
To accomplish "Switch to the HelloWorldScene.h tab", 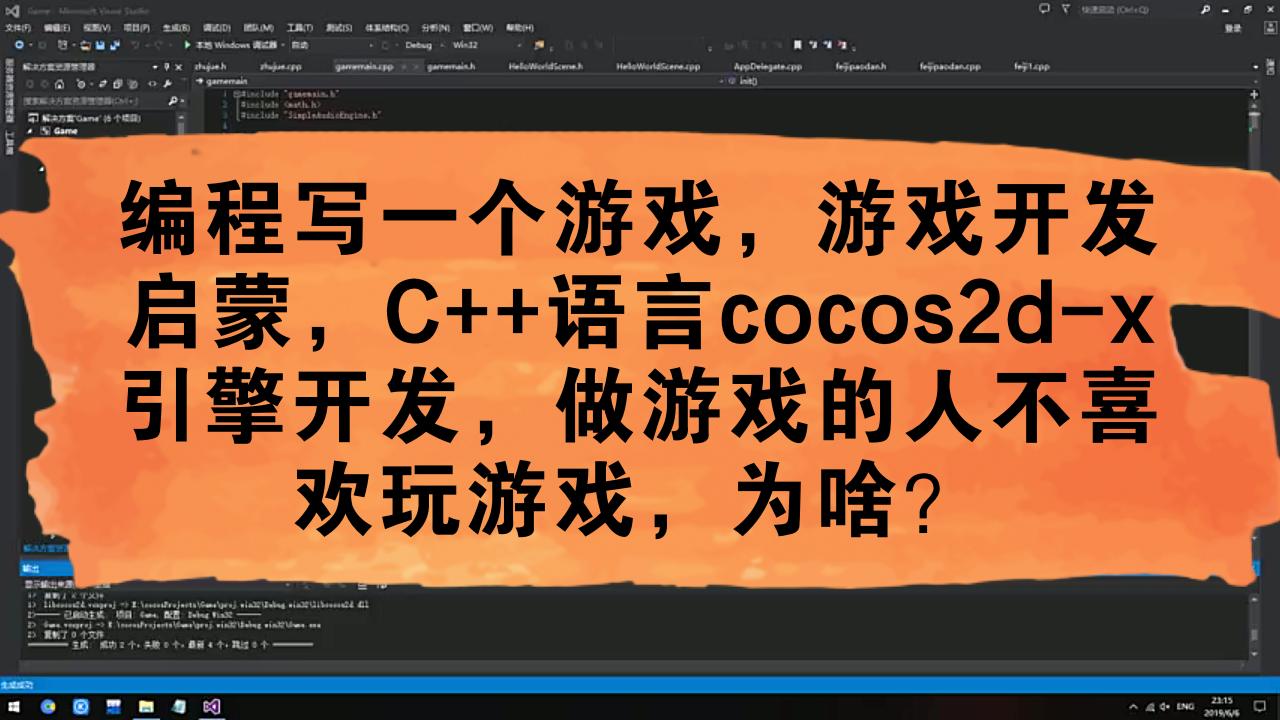I will pos(546,66).
